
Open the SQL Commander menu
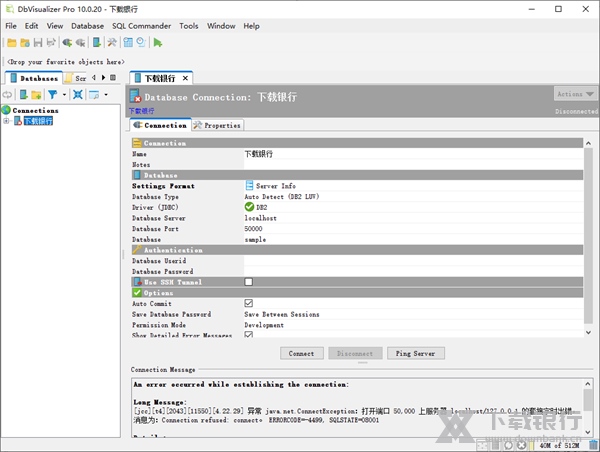[141, 25]
